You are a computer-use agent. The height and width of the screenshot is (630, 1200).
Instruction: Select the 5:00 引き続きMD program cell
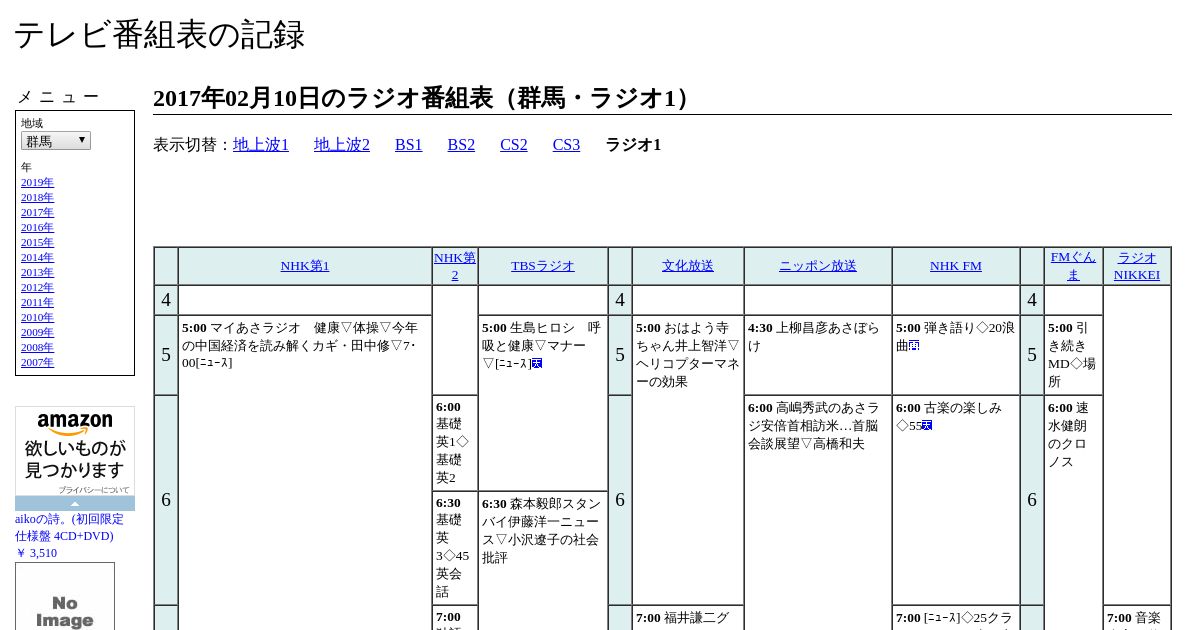(x=1073, y=355)
